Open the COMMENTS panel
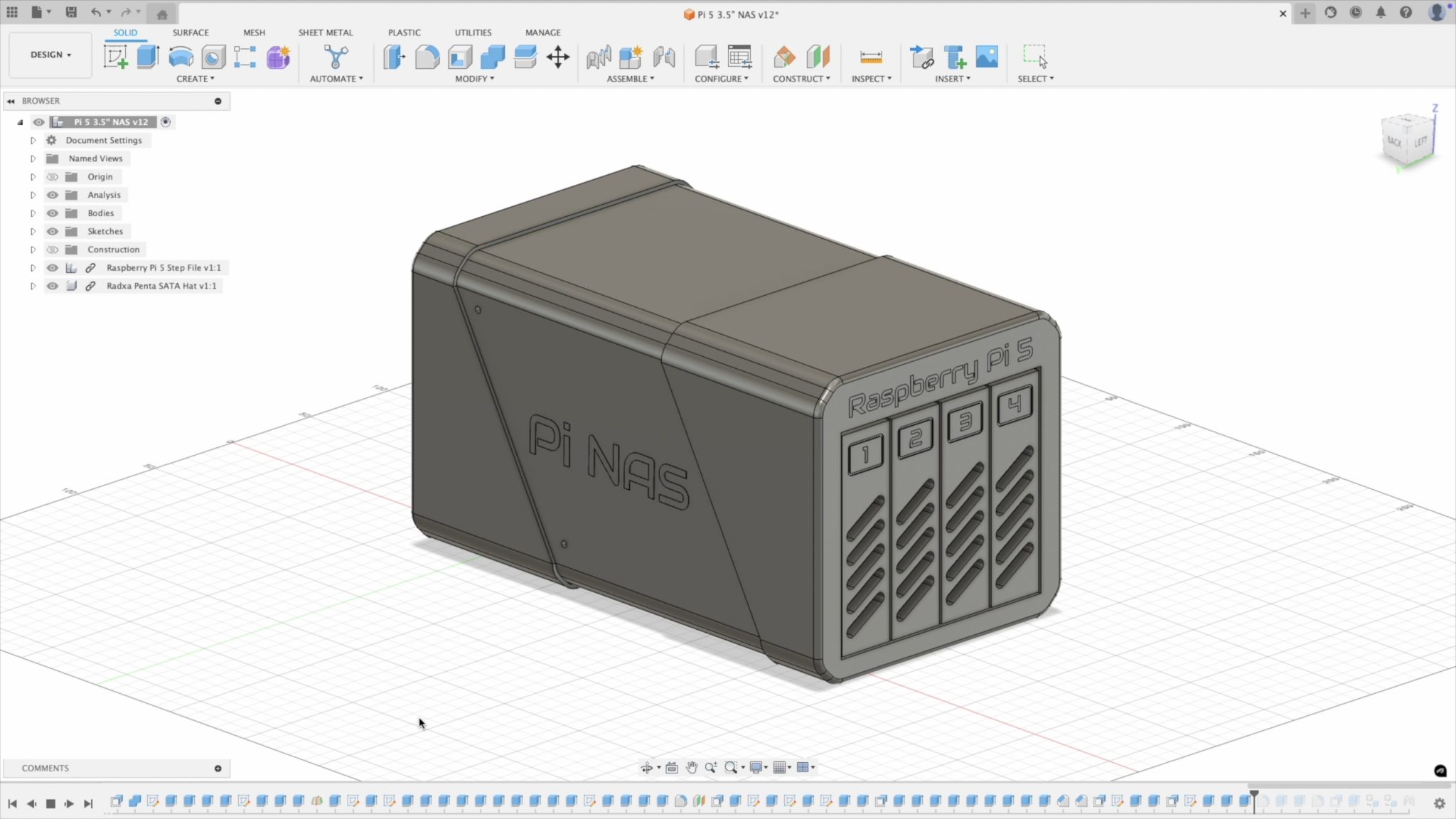Viewport: 1456px width, 819px height. [45, 769]
